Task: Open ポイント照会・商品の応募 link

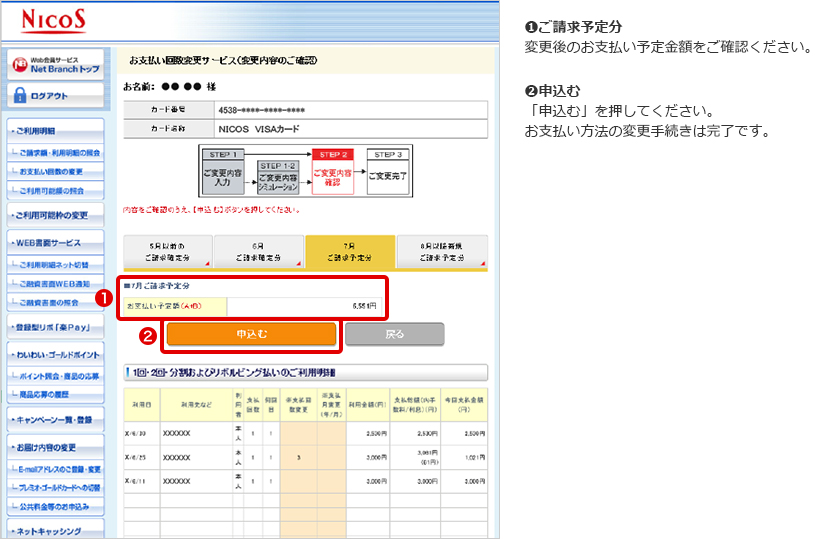Action: click(x=60, y=376)
